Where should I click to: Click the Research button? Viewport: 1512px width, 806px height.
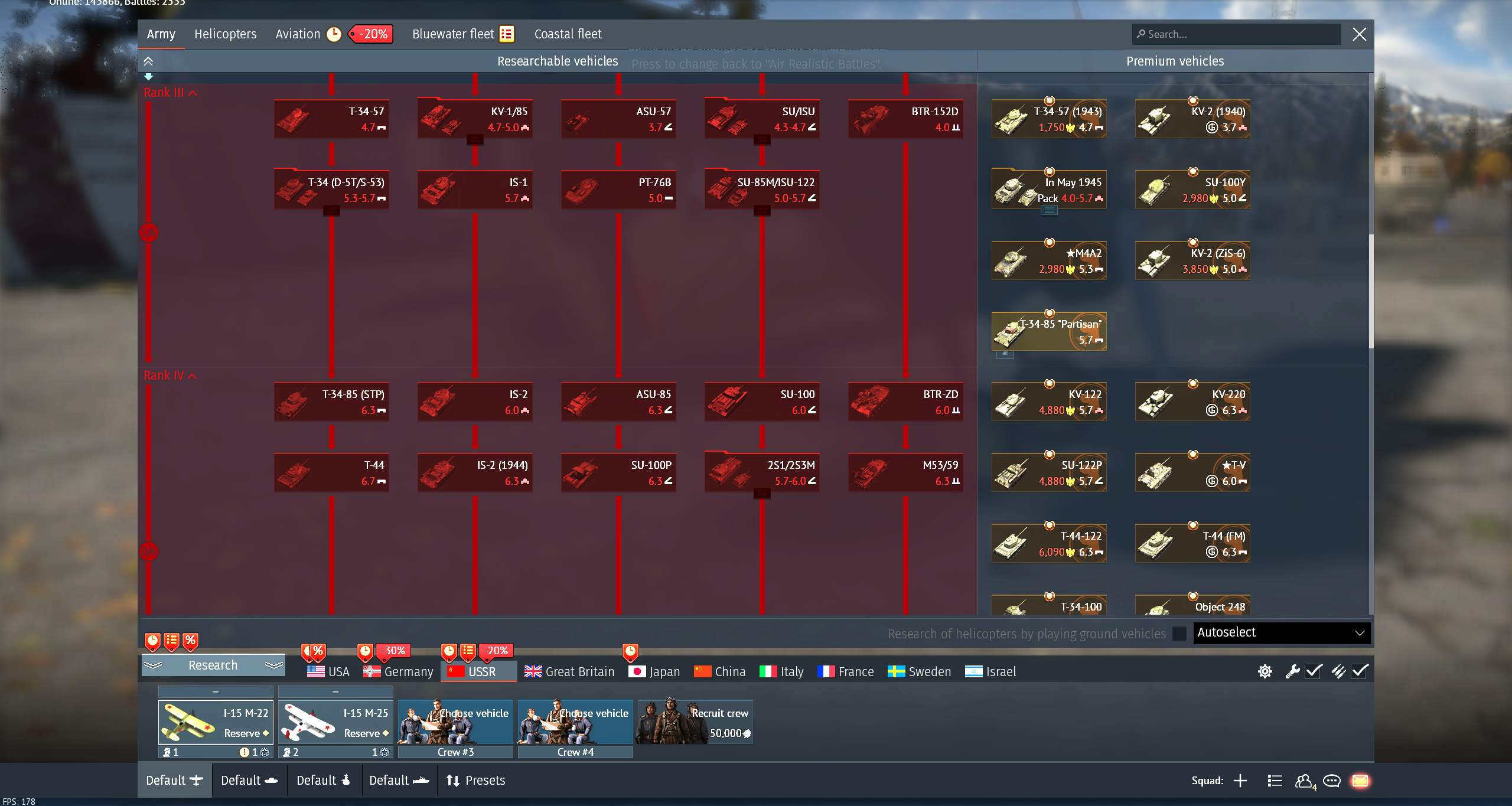[x=213, y=665]
